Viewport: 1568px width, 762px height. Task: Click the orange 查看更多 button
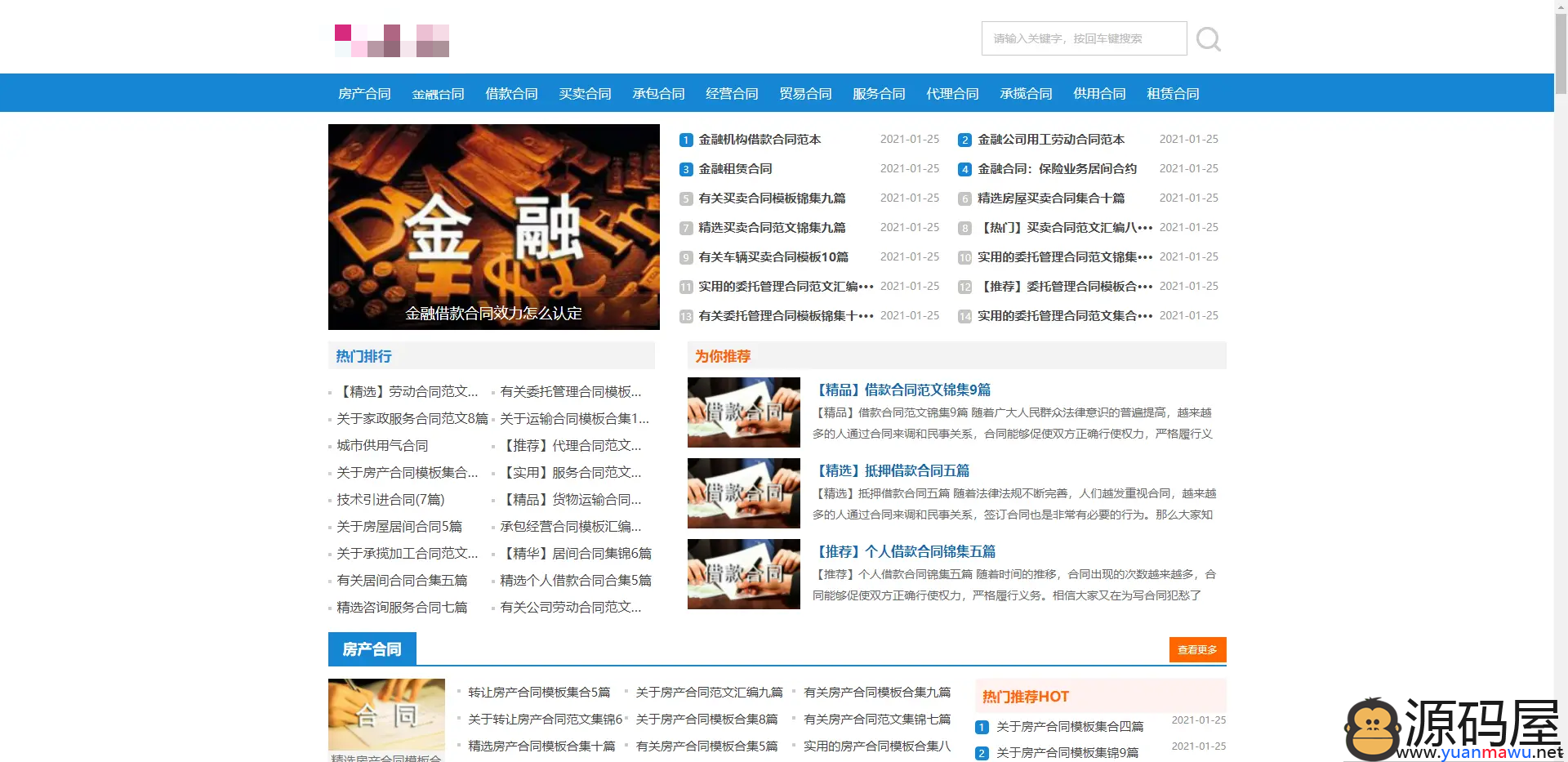[x=1197, y=650]
